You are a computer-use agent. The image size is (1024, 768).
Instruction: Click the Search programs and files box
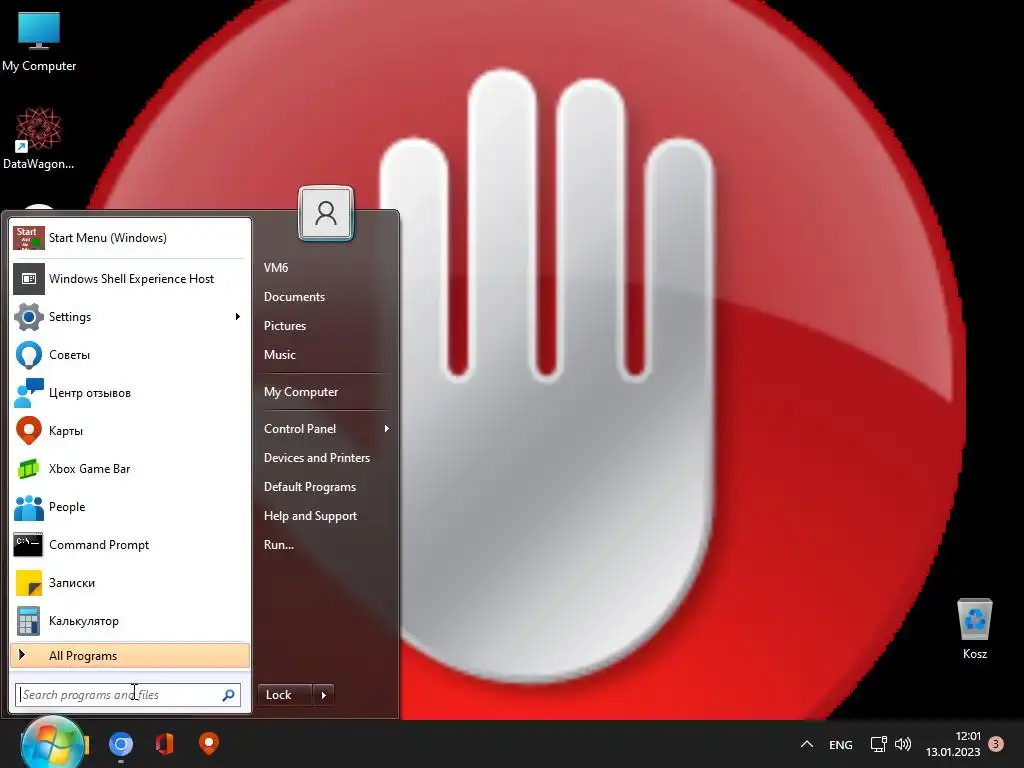[x=128, y=695]
